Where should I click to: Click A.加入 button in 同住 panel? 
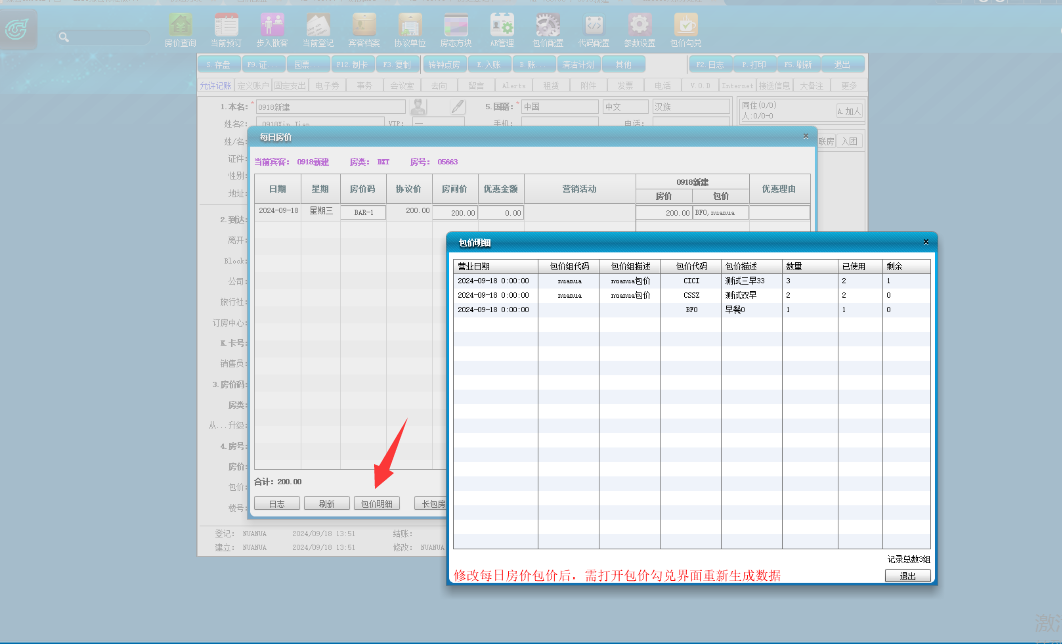[849, 111]
